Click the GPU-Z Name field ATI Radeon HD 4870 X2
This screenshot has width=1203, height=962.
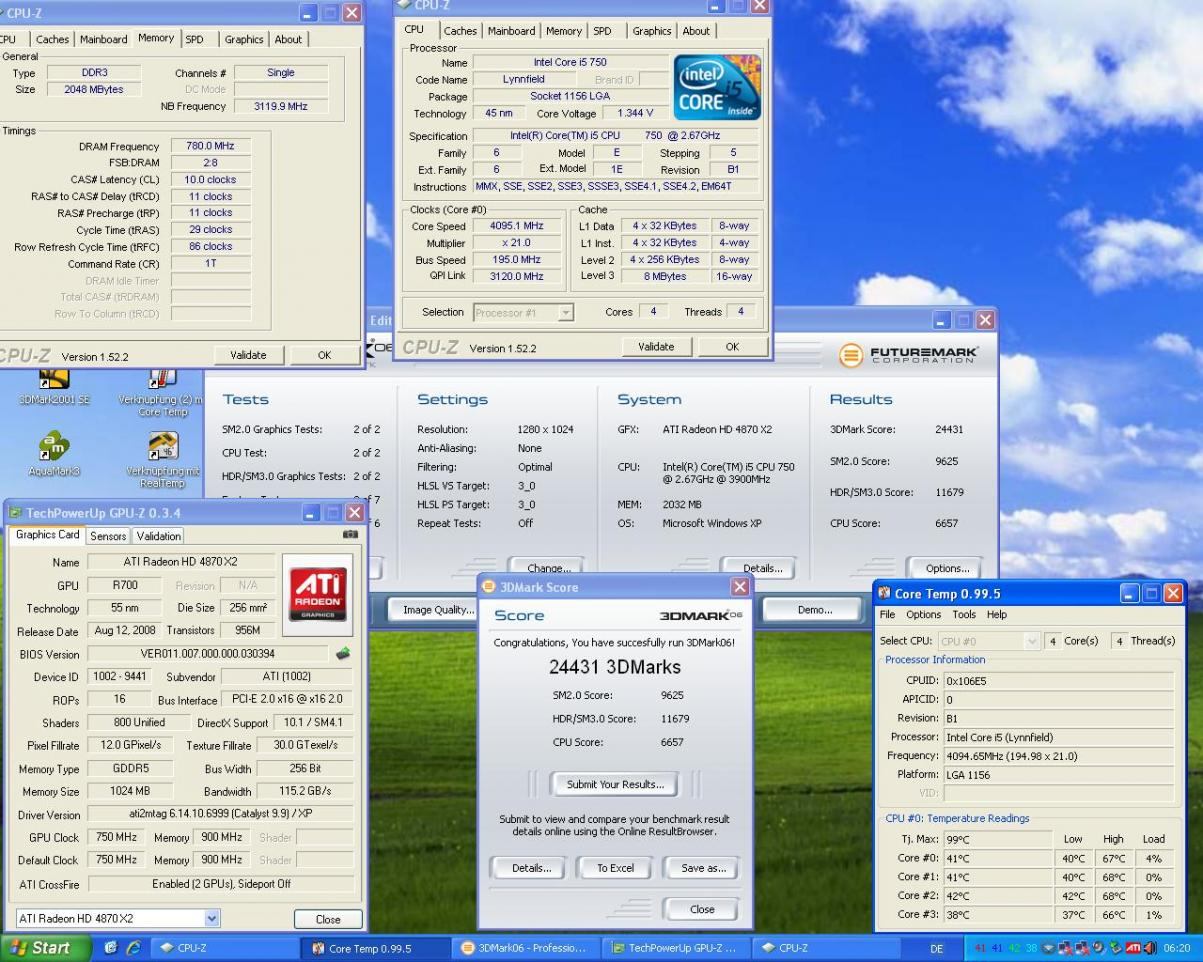pos(183,562)
